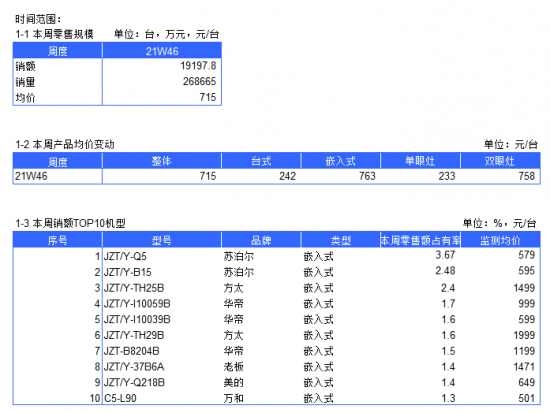Click monitored price 1471
Viewport: 550px width, 413px height.
tap(524, 367)
